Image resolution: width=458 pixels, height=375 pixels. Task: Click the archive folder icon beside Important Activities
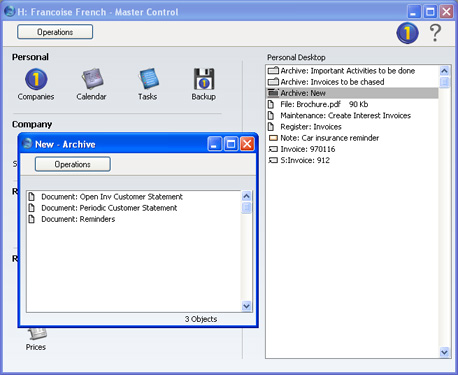click(x=273, y=71)
